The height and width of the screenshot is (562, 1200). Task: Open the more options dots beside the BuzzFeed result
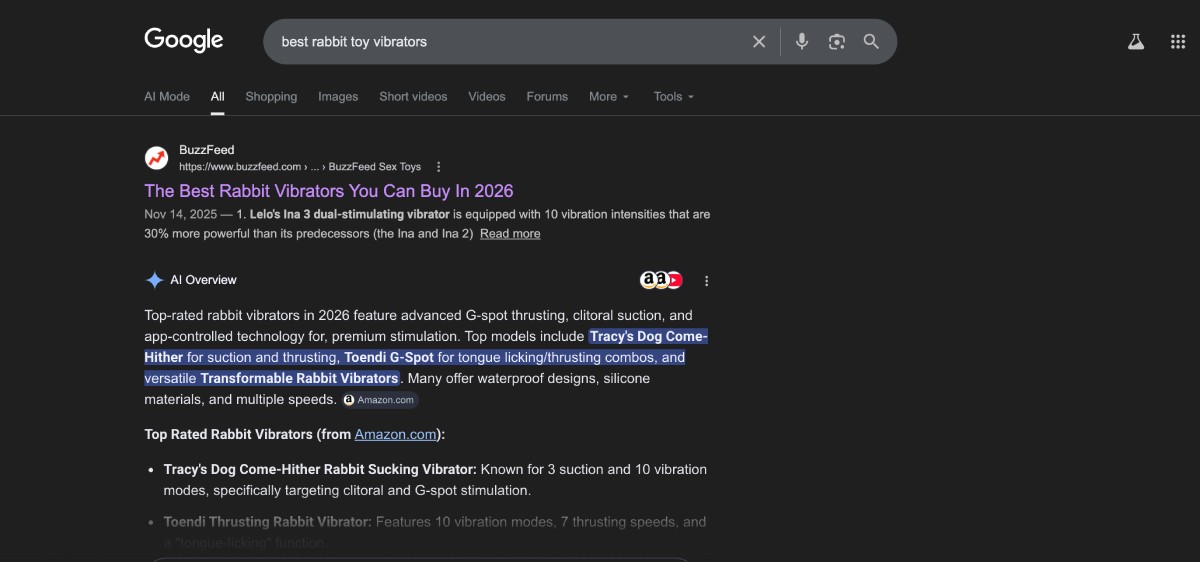(x=438, y=167)
